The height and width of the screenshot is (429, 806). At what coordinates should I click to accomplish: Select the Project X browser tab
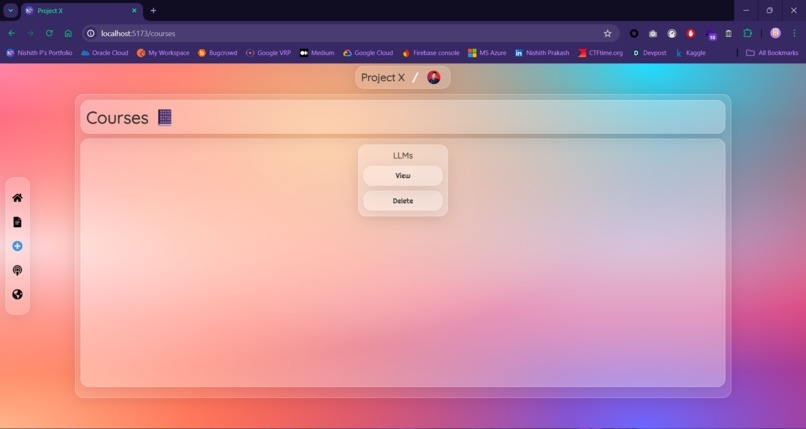click(82, 11)
